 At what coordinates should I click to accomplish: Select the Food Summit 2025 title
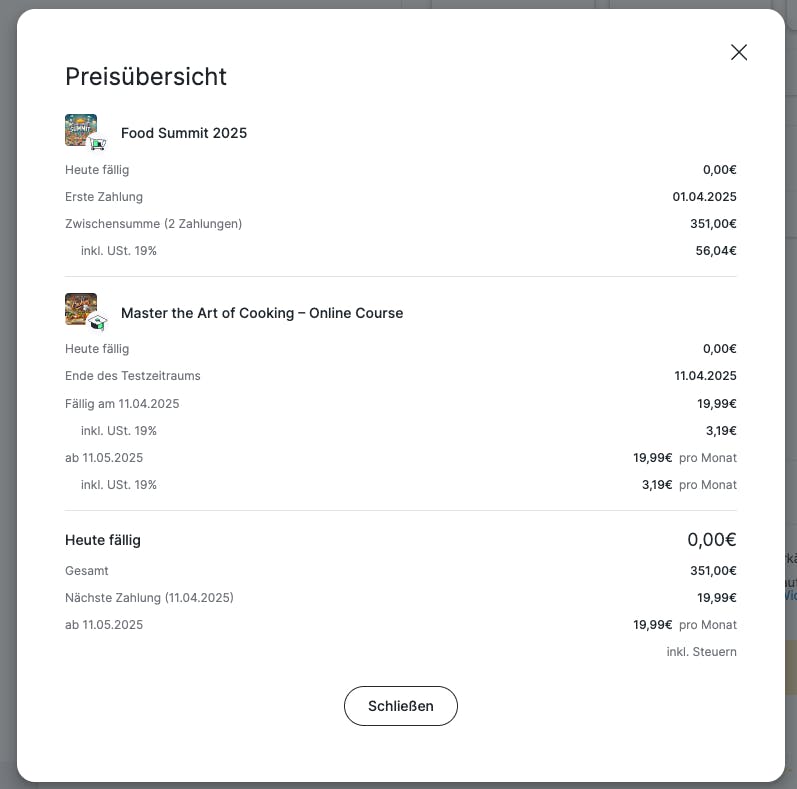[x=184, y=133]
